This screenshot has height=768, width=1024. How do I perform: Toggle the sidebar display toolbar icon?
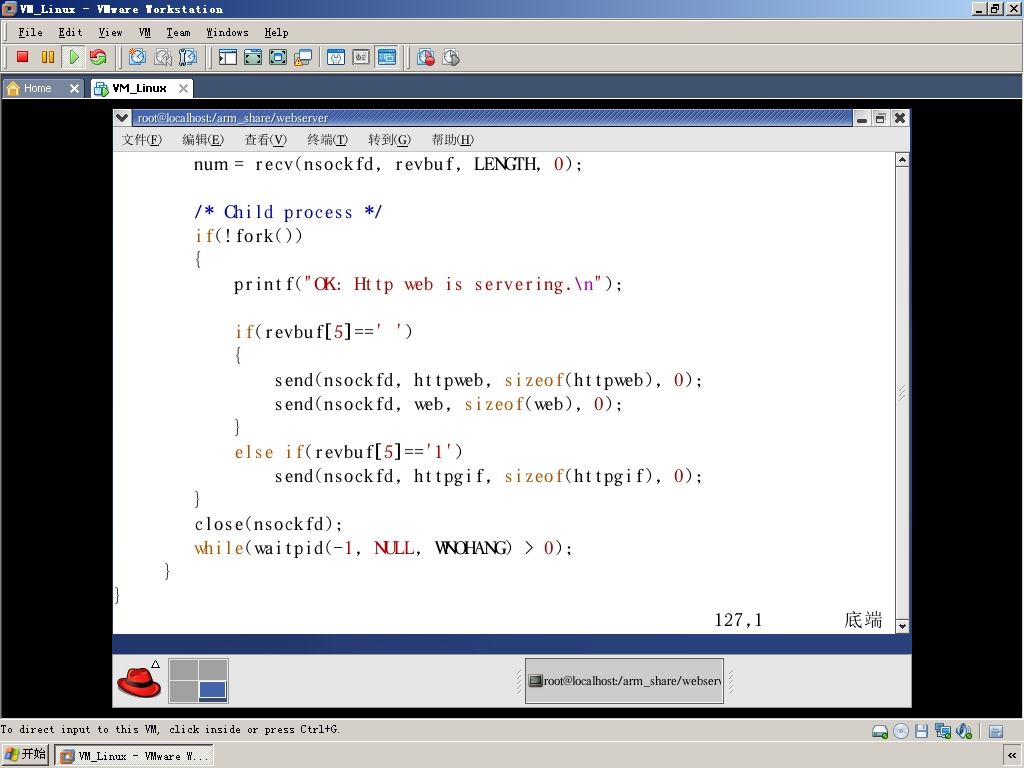228,57
